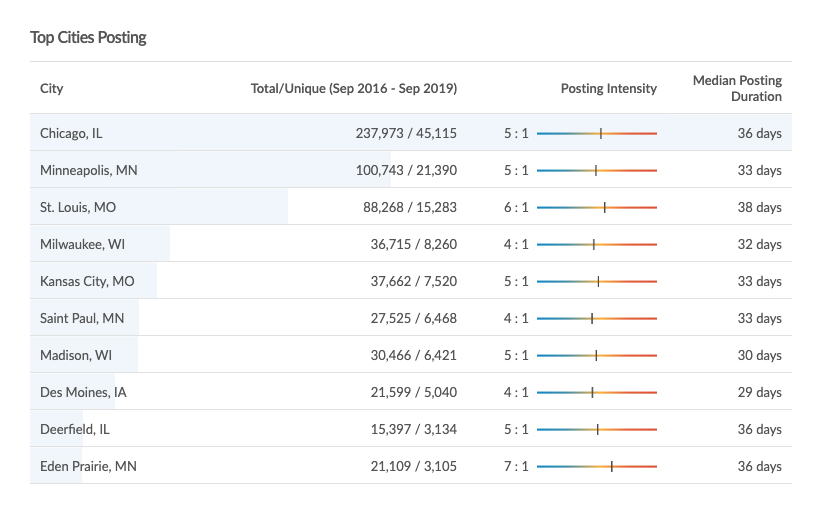Click Minneapolis's 33 days duration value
The width and height of the screenshot is (822, 514).
(x=760, y=170)
